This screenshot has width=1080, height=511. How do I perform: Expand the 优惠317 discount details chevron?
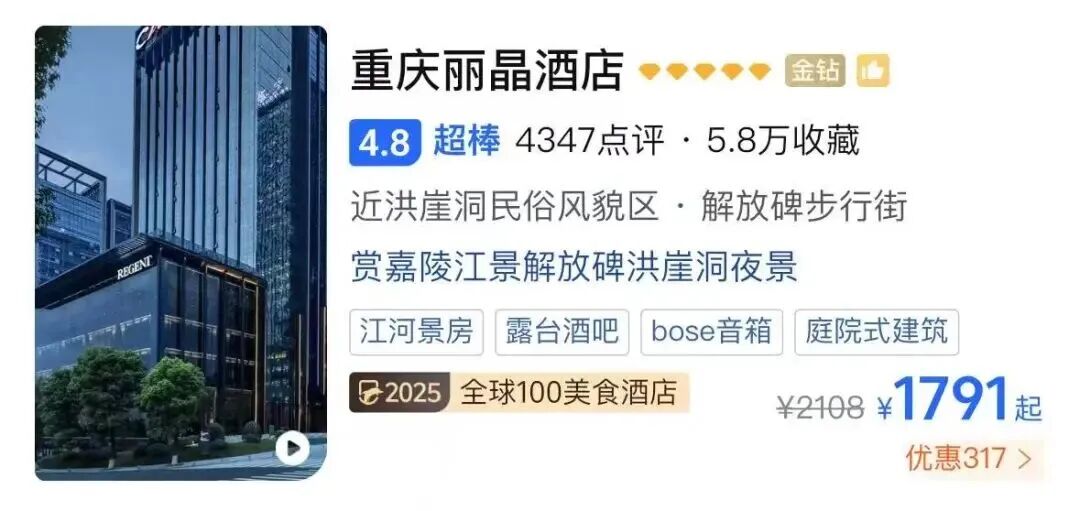(x=1024, y=459)
